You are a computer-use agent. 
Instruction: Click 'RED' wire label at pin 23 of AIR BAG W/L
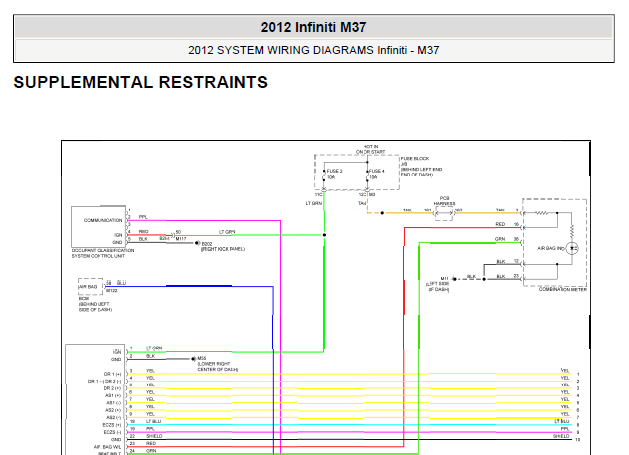click(x=151, y=443)
